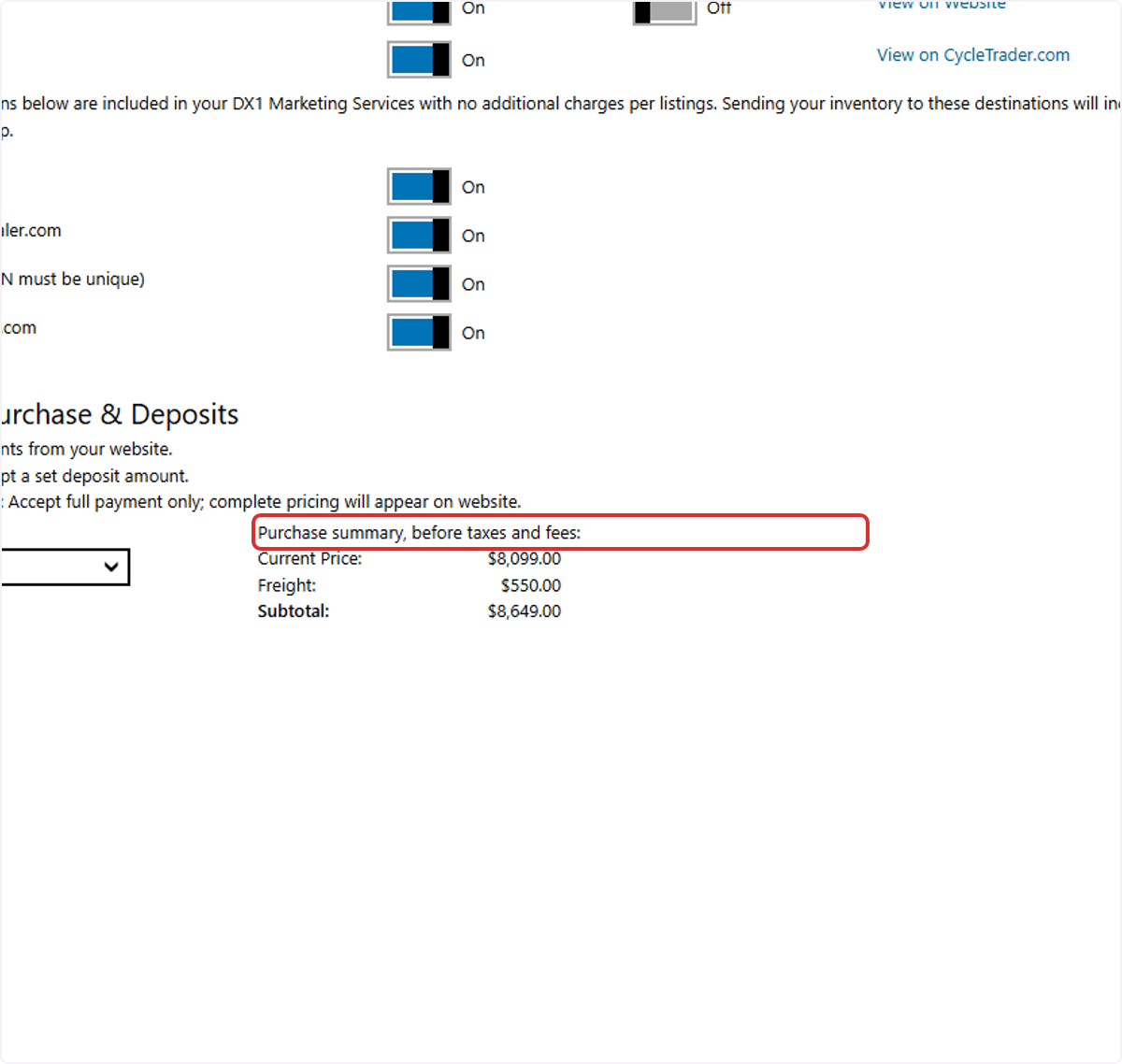Open the View on CycleTrader.com link
Image resolution: width=1122 pixels, height=1064 pixels.
973,55
